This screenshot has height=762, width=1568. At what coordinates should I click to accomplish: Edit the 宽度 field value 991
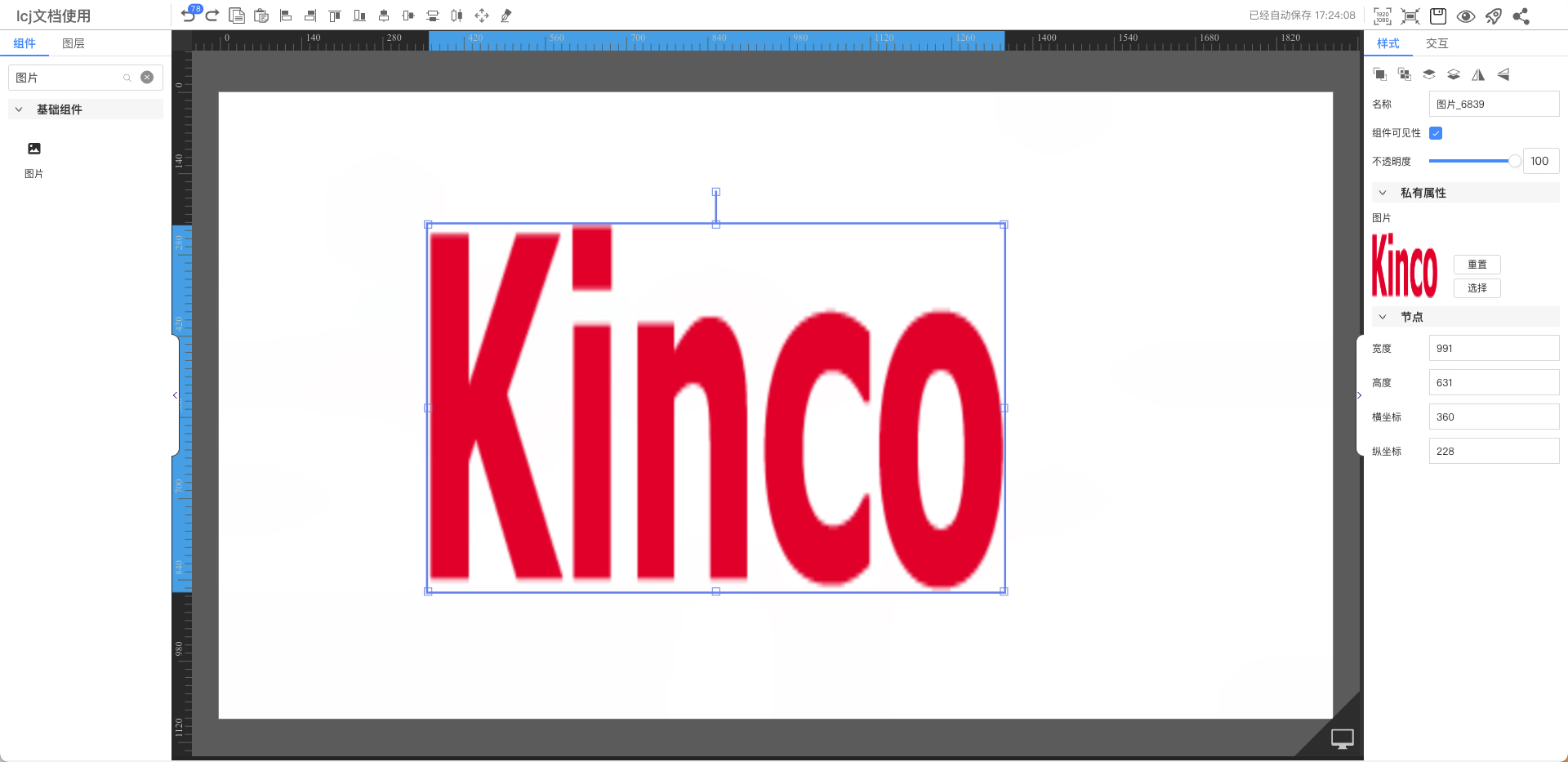pyautogui.click(x=1494, y=348)
